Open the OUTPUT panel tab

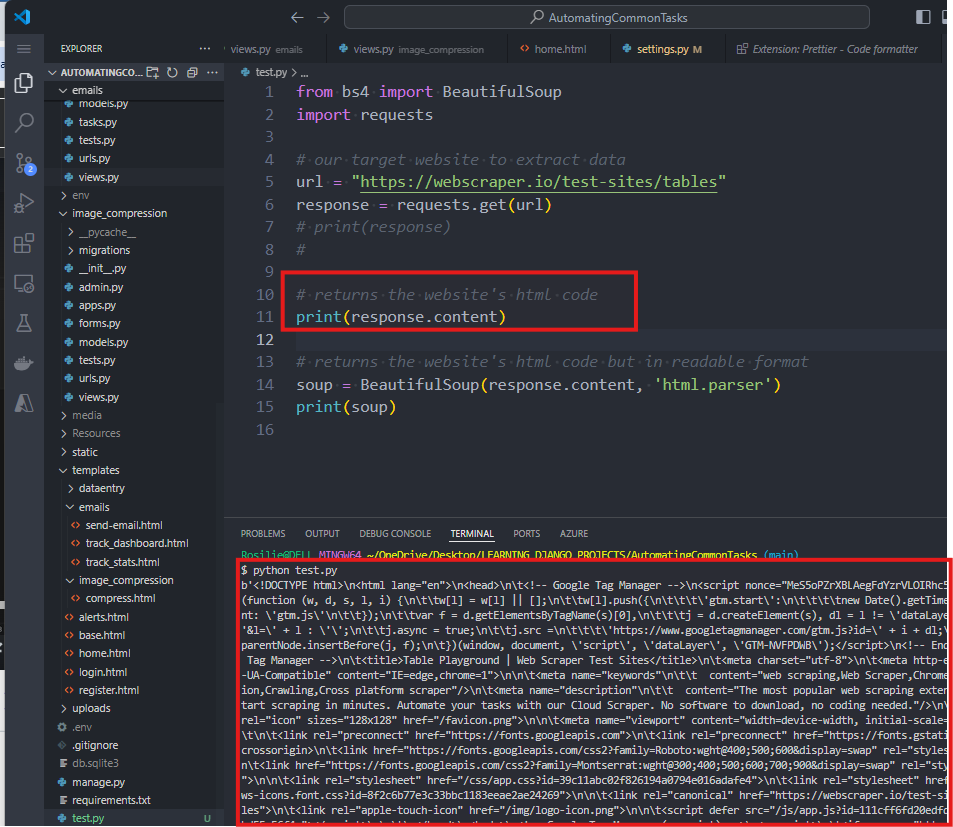pos(322,534)
